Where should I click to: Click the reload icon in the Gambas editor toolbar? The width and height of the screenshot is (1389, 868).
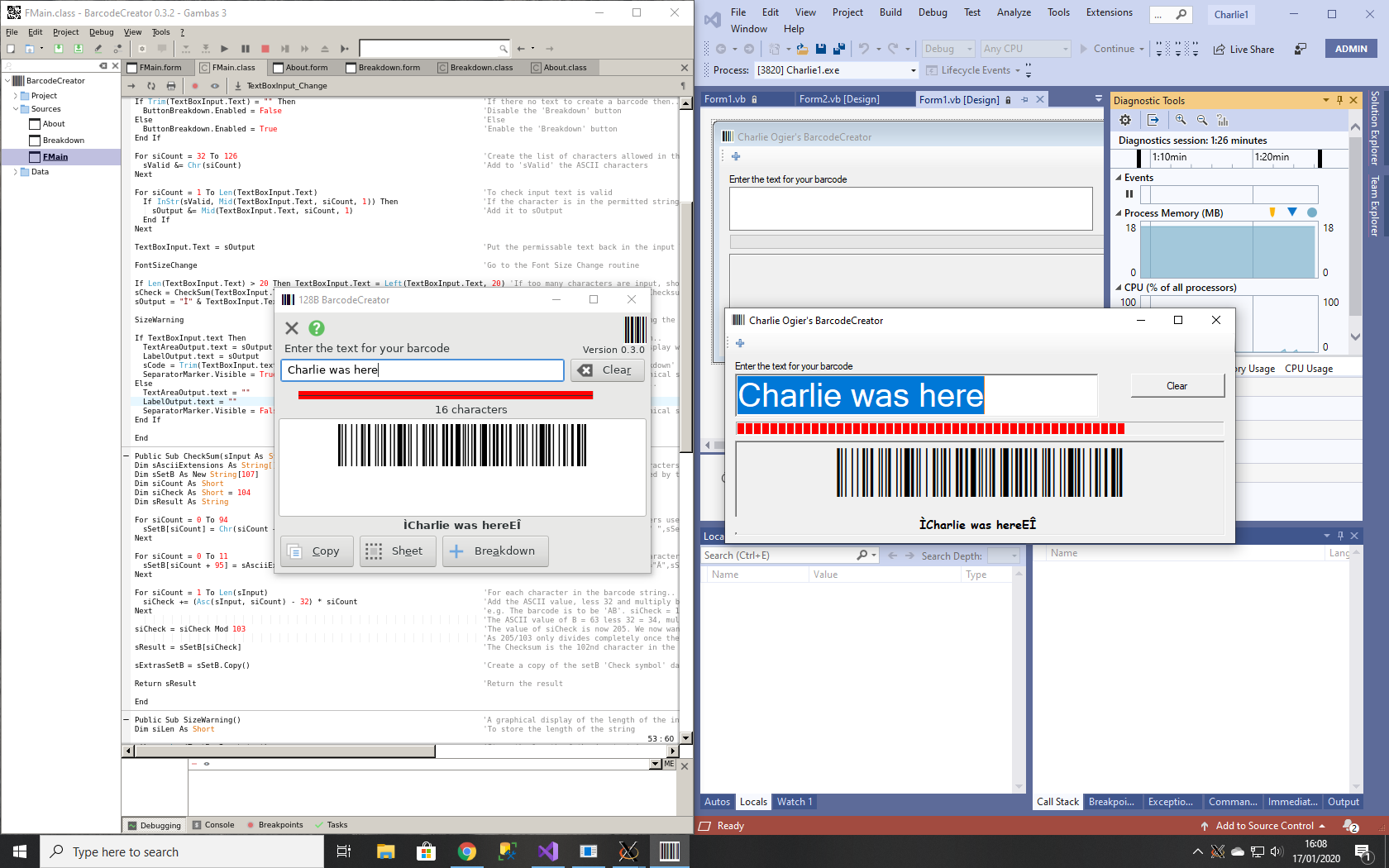point(151,85)
